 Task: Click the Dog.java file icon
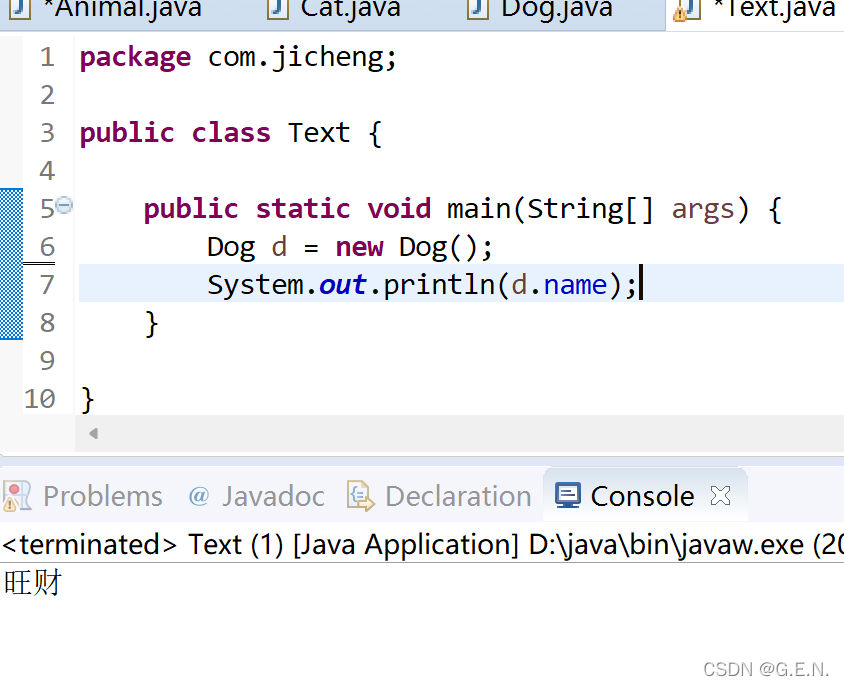477,9
